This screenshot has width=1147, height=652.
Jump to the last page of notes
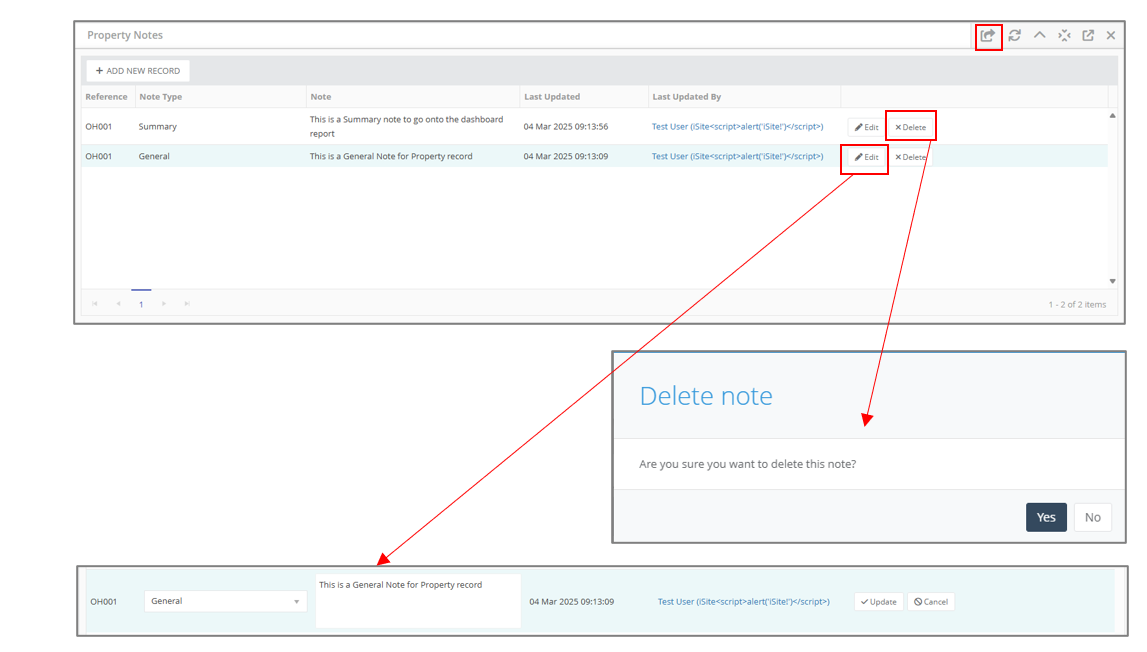(187, 304)
